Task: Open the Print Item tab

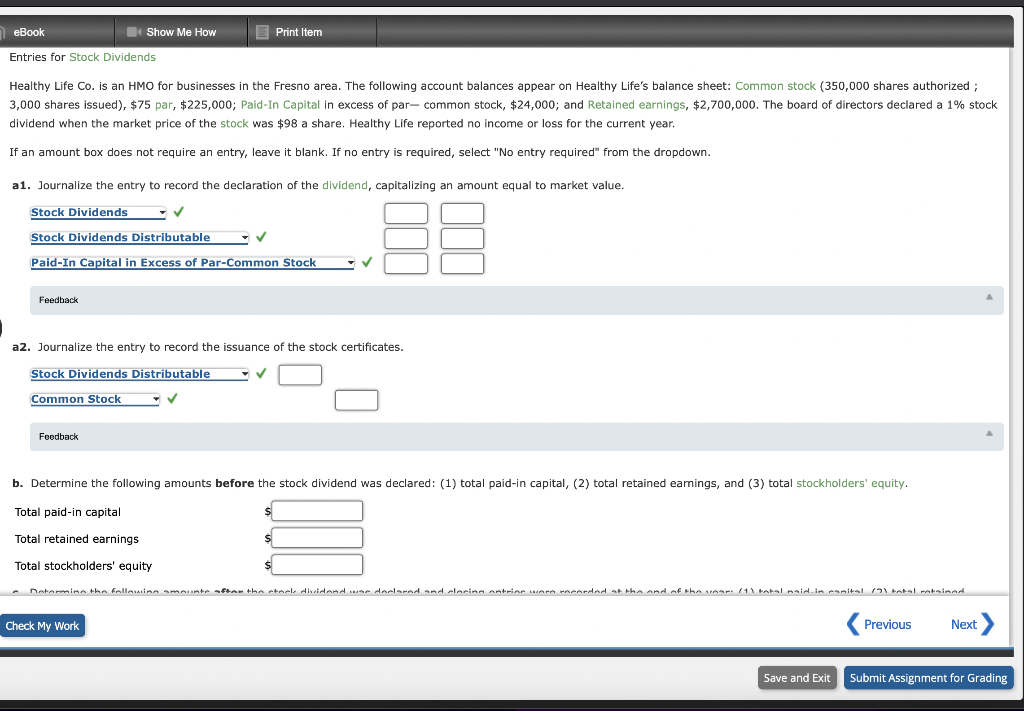Action: [312, 32]
